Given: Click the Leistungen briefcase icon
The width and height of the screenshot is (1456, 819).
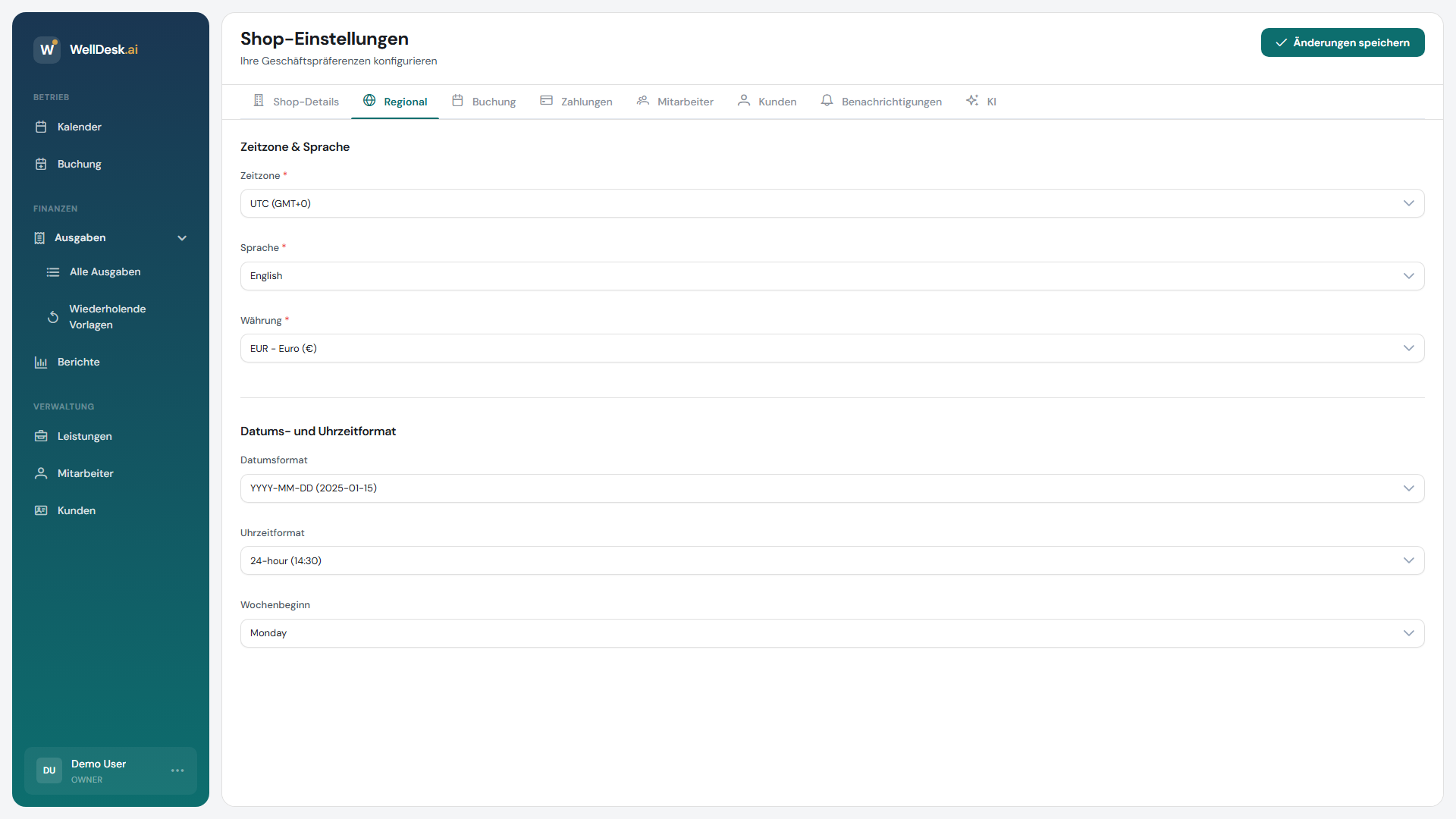Looking at the screenshot, I should click(42, 436).
